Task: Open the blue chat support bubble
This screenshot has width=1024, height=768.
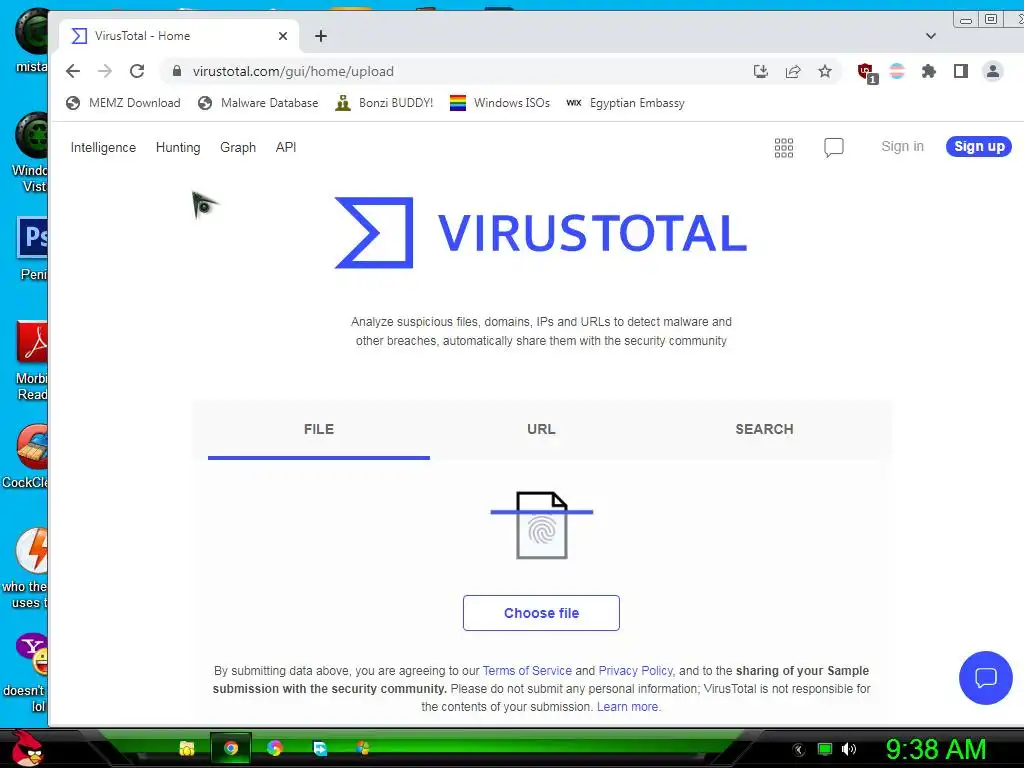Action: [x=985, y=678]
